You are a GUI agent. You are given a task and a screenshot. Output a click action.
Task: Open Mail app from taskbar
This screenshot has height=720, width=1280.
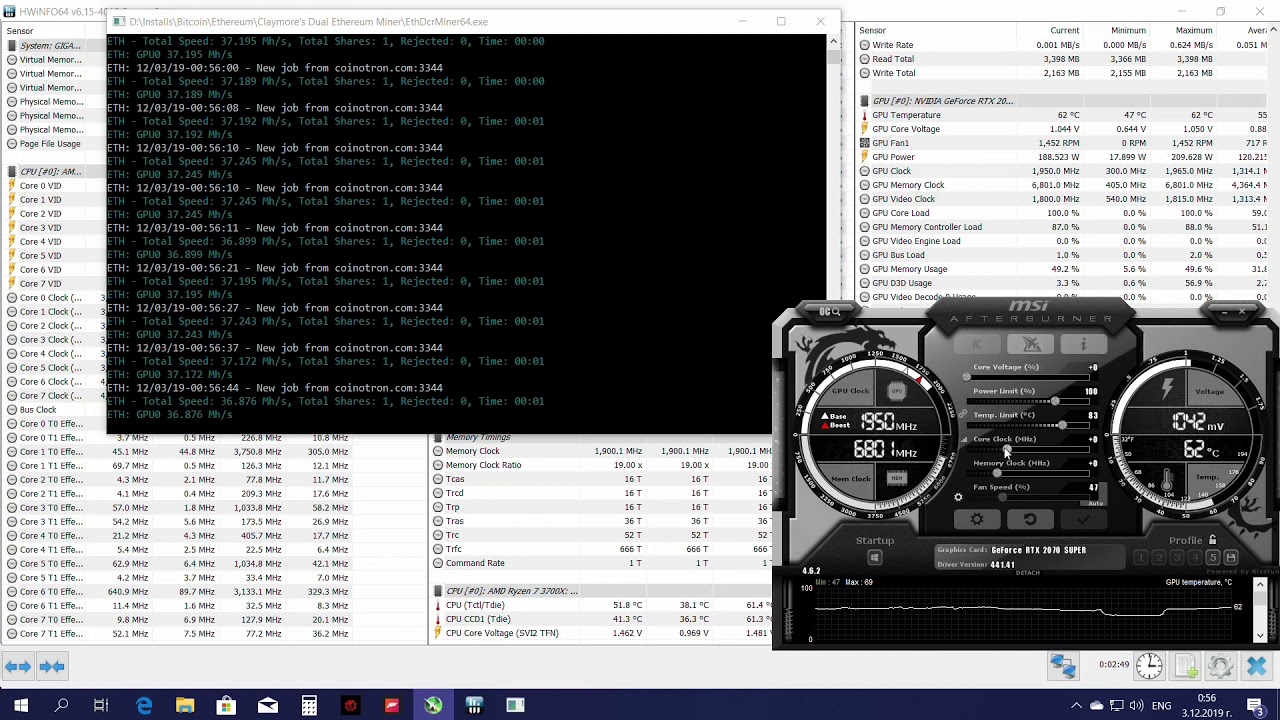point(267,706)
